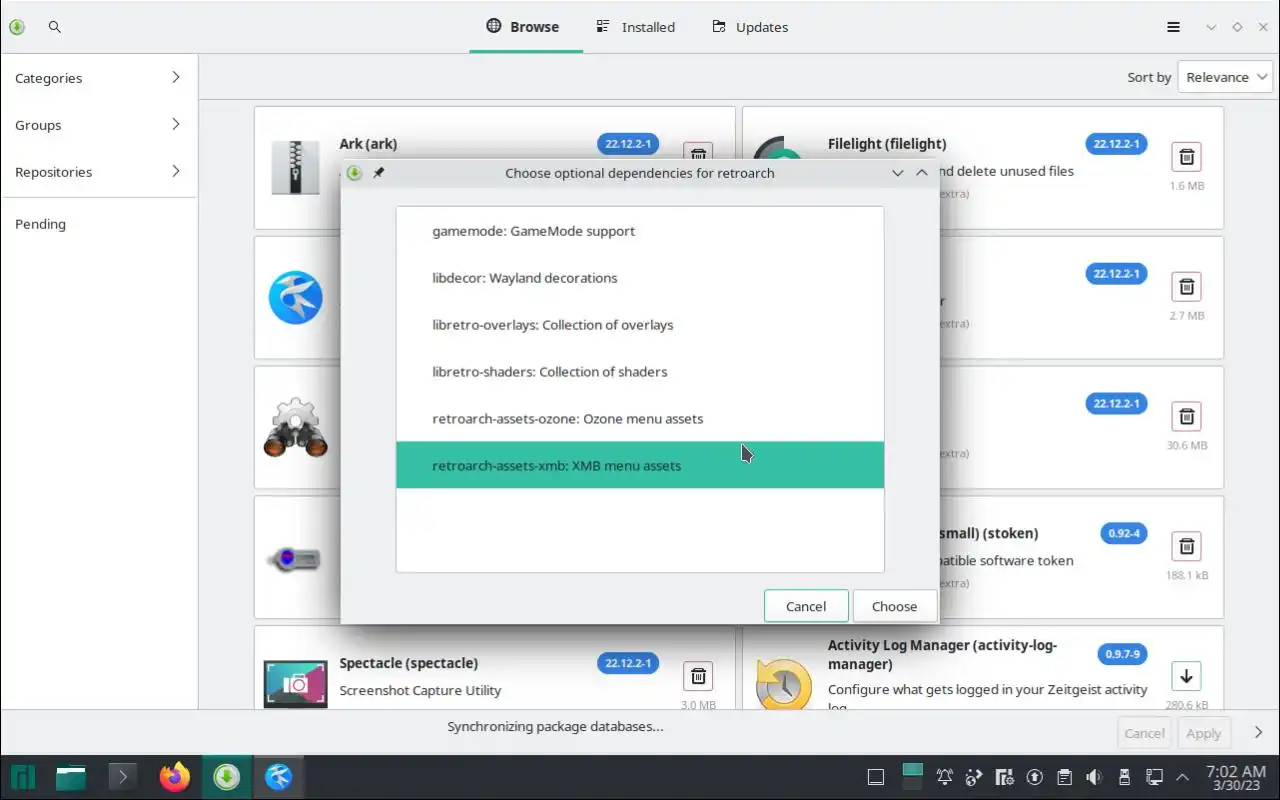The image size is (1280, 800).
Task: Click the 0.92-4 version badge
Action: [x=1124, y=533]
